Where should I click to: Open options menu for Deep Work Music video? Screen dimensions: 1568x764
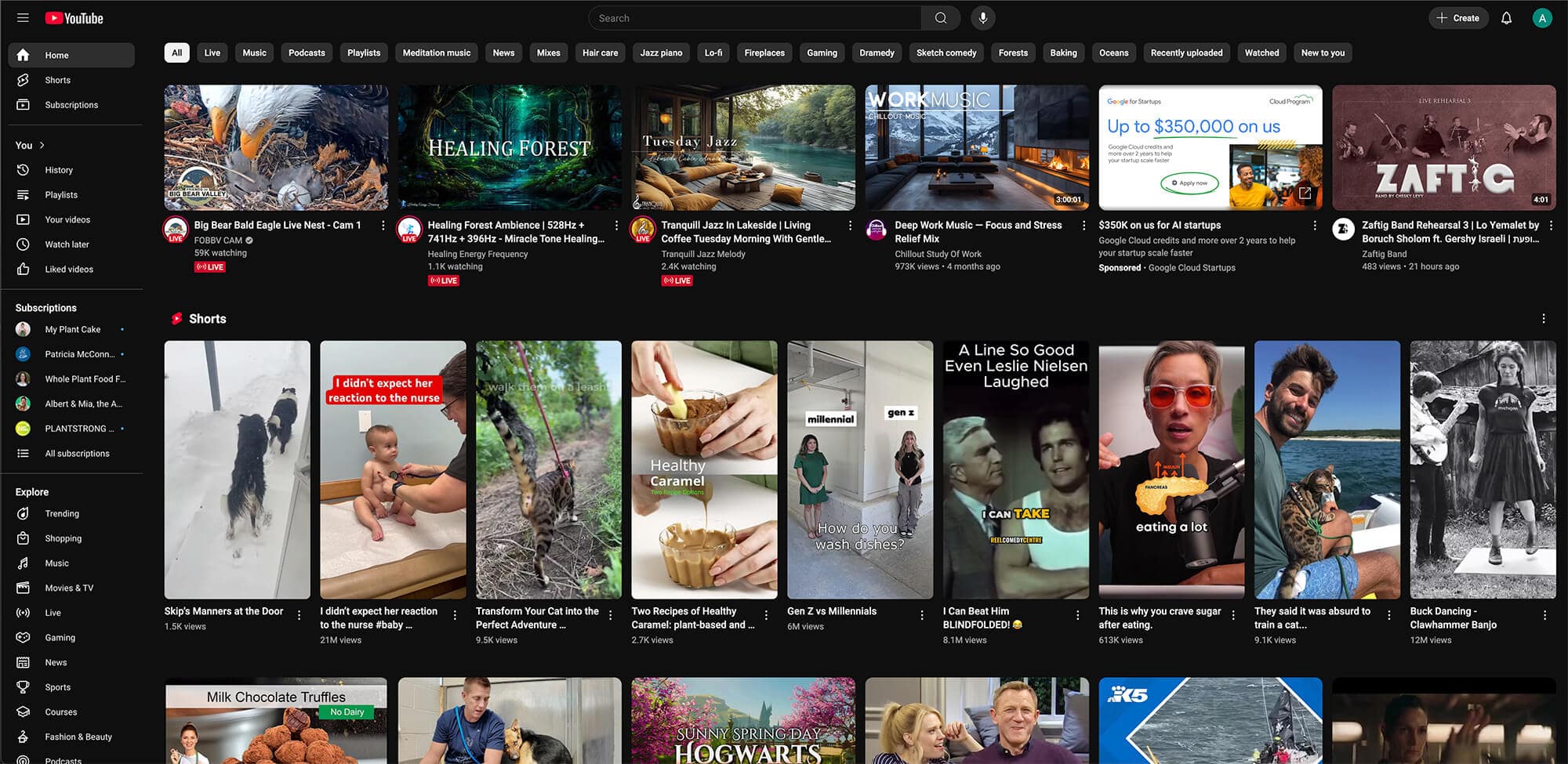click(1083, 226)
